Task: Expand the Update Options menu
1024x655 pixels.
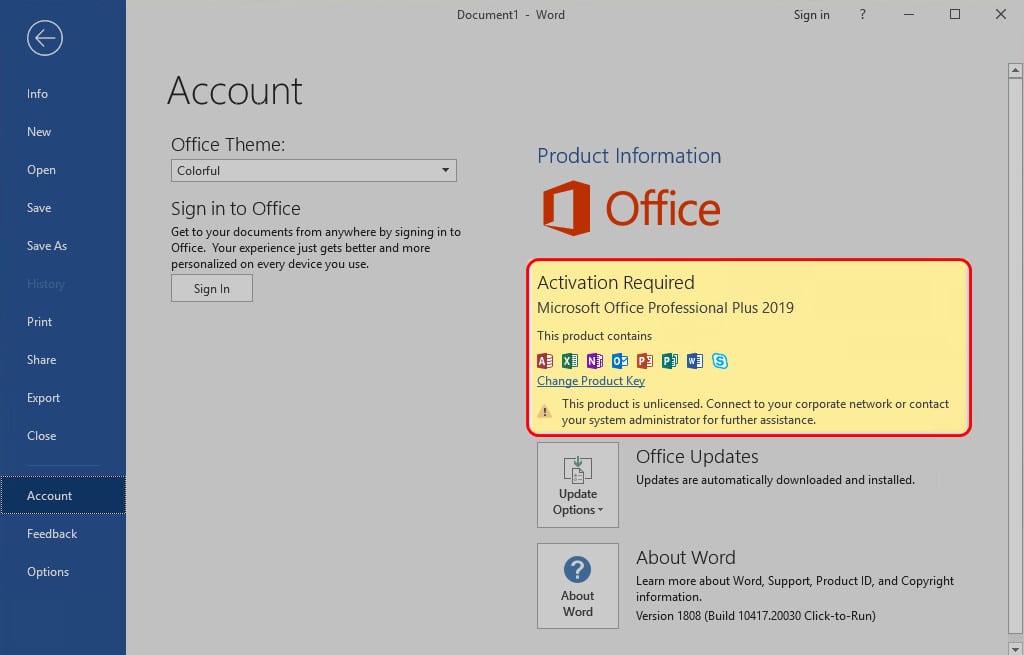Action: pyautogui.click(x=578, y=485)
